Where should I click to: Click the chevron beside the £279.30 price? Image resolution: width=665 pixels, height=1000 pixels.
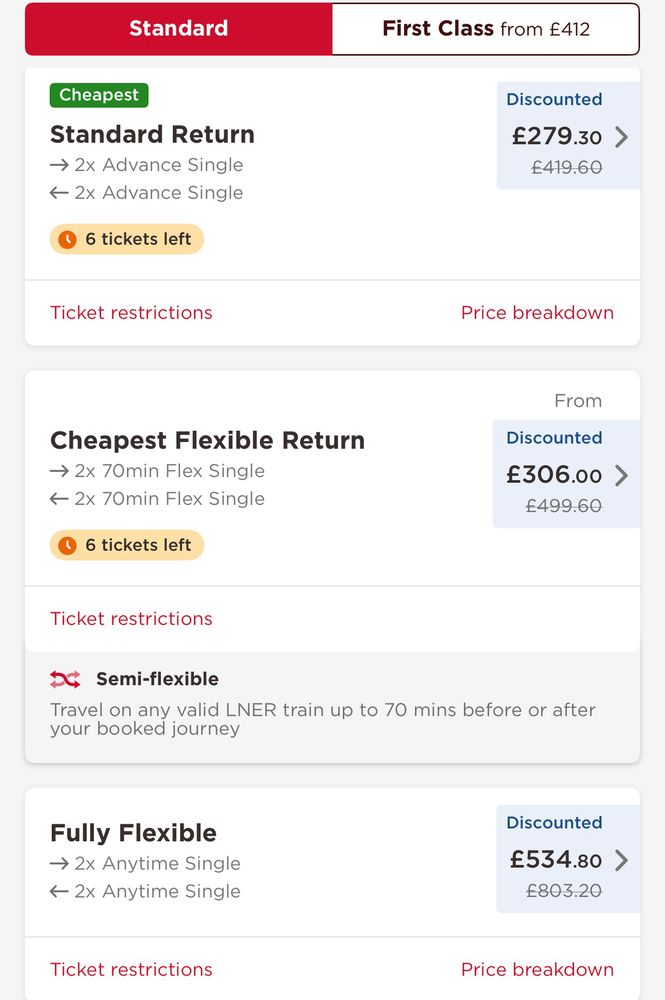point(621,137)
